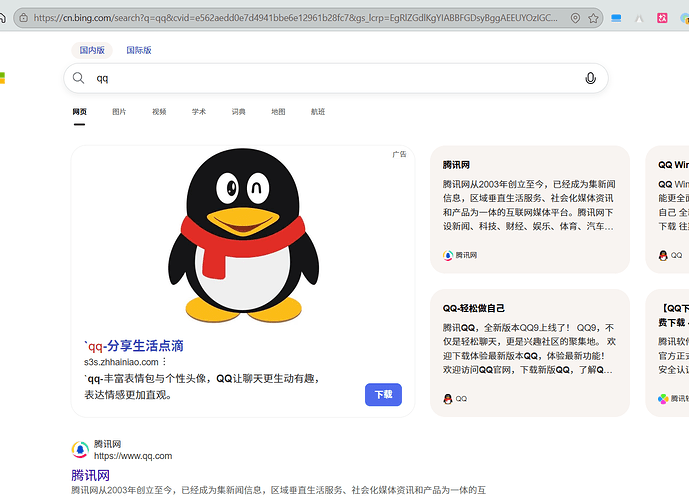Click the 广告 label on ad card
The height and width of the screenshot is (499, 689).
[399, 154]
